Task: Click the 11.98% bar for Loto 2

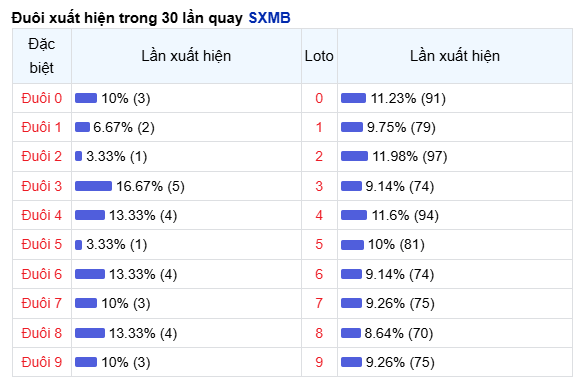Action: pyautogui.click(x=354, y=156)
